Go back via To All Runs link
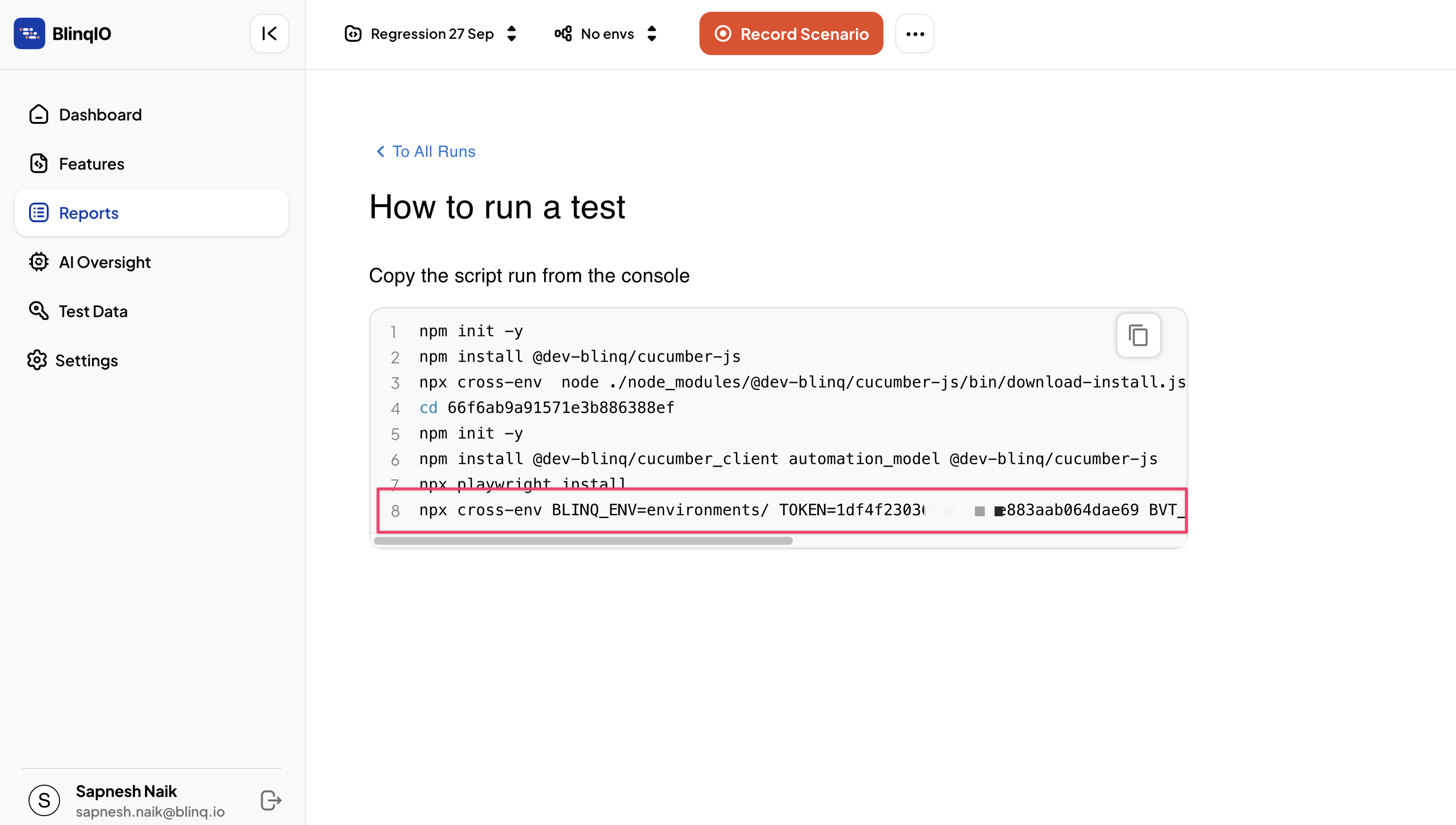This screenshot has height=825, width=1456. click(x=425, y=151)
